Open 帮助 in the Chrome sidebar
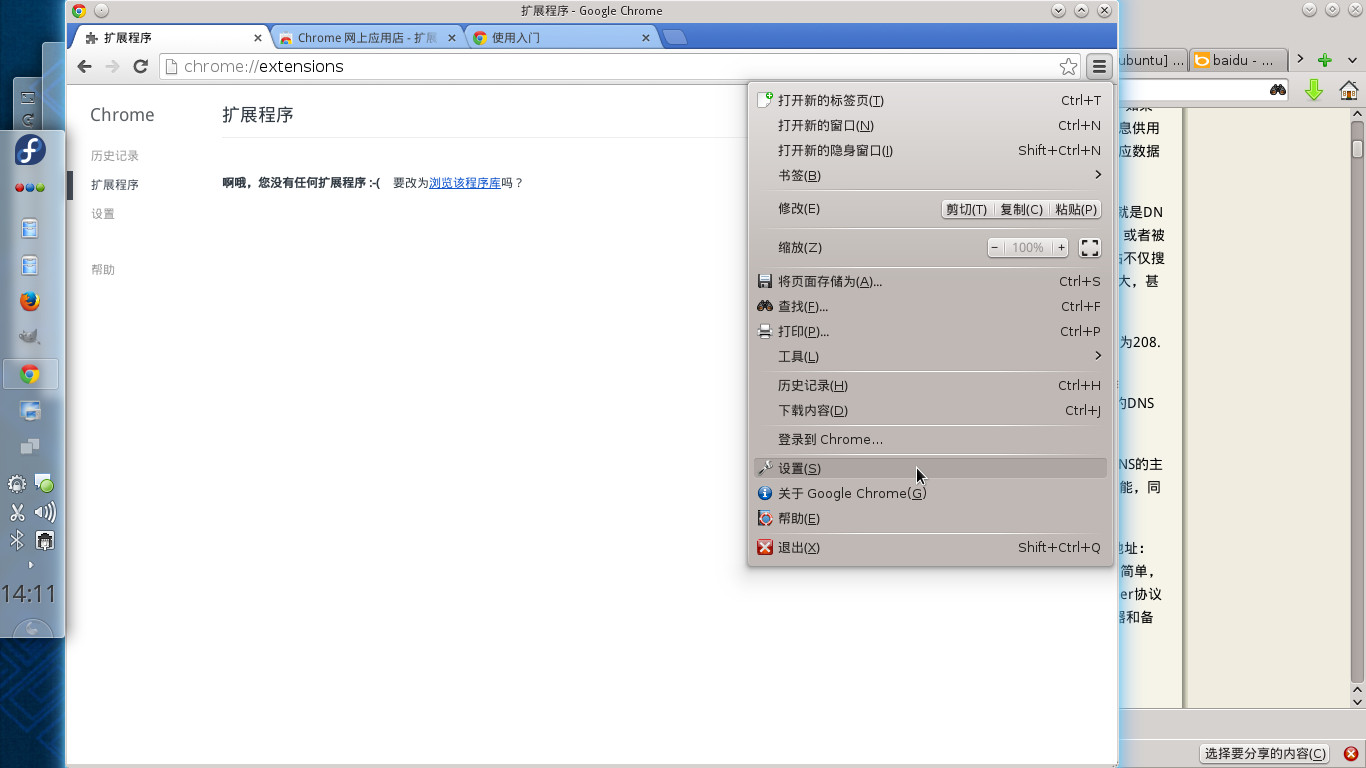This screenshot has height=768, width=1366. pos(103,270)
